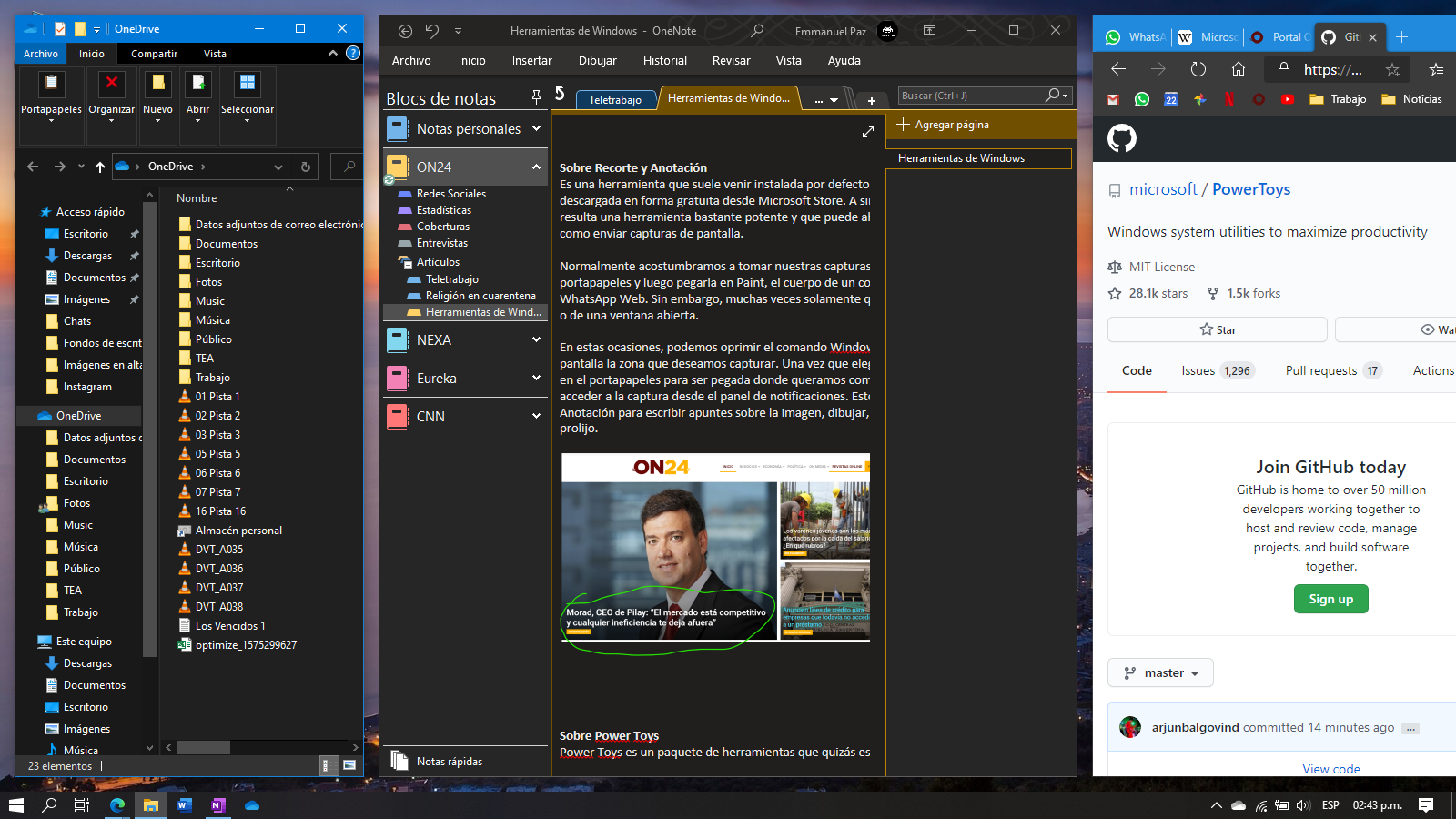The image size is (1456, 819).
Task: Click OneNote back arrow icon
Action: tap(406, 31)
